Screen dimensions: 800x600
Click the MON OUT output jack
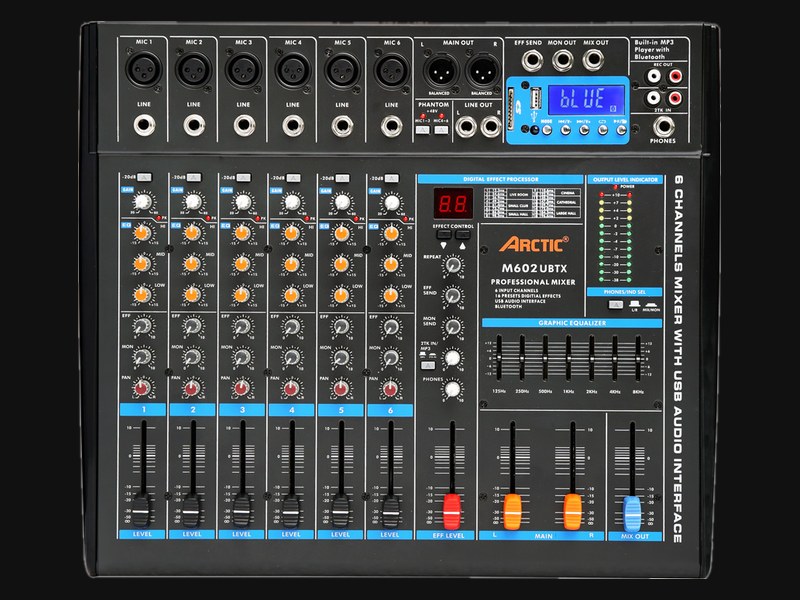tap(562, 61)
